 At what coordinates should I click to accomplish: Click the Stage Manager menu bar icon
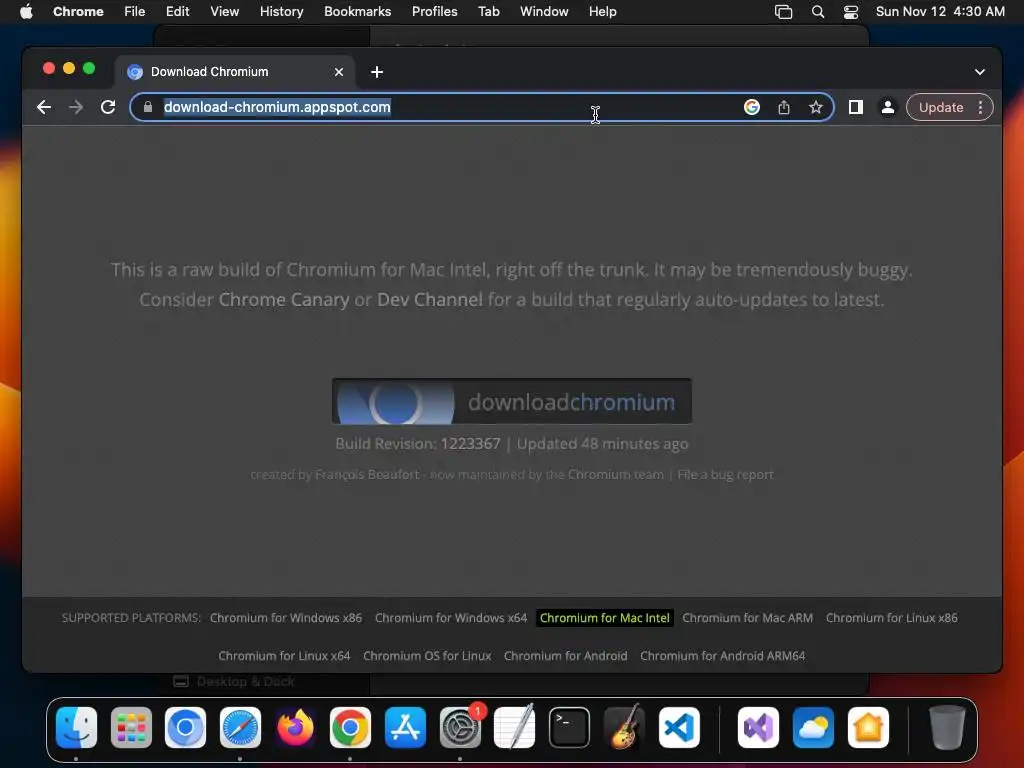pyautogui.click(x=783, y=12)
